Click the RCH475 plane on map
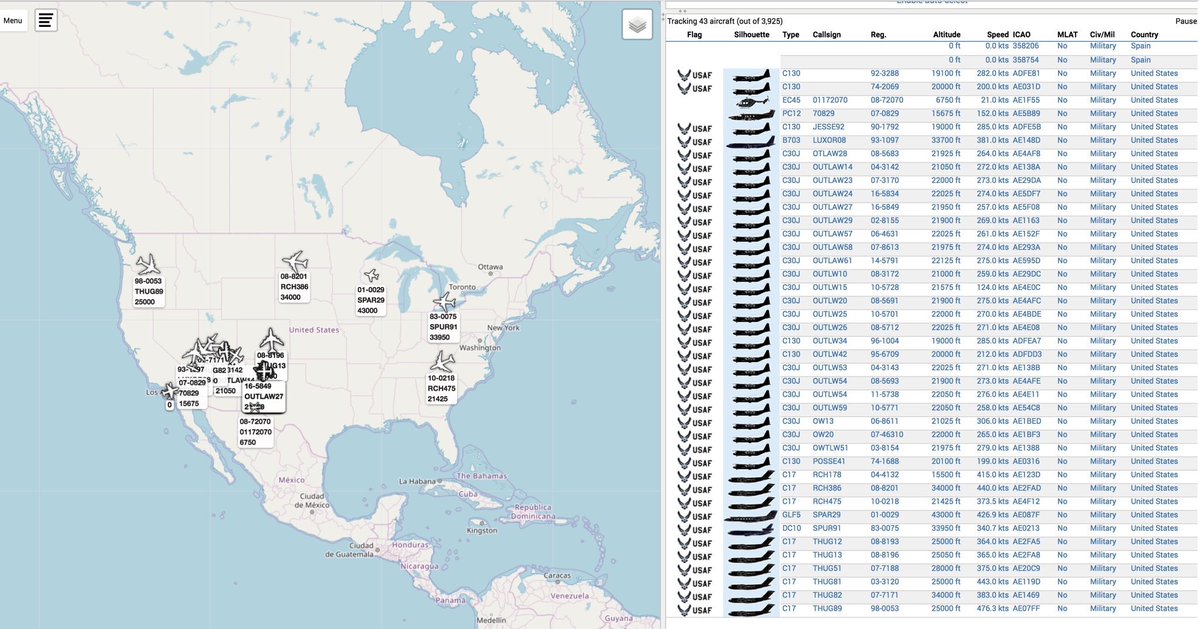Viewport: 1199px width, 629px height. [x=441, y=362]
